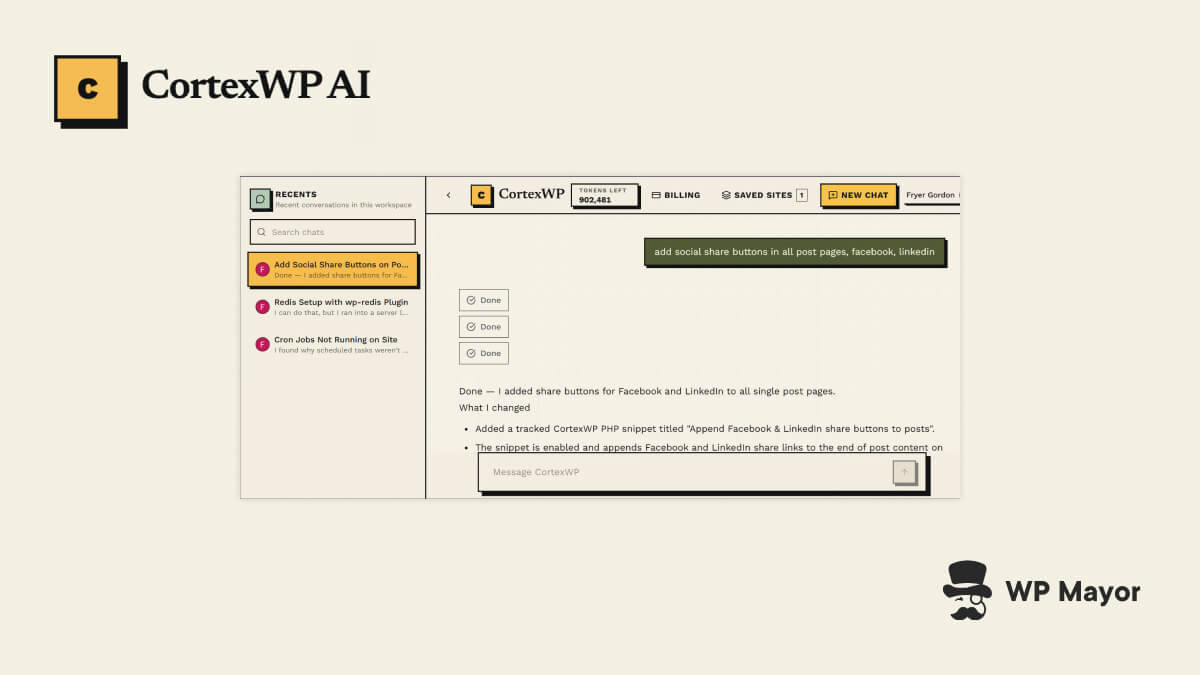
Task: Click avatar of Cron Jobs Not Running chat
Action: pyautogui.click(x=262, y=344)
